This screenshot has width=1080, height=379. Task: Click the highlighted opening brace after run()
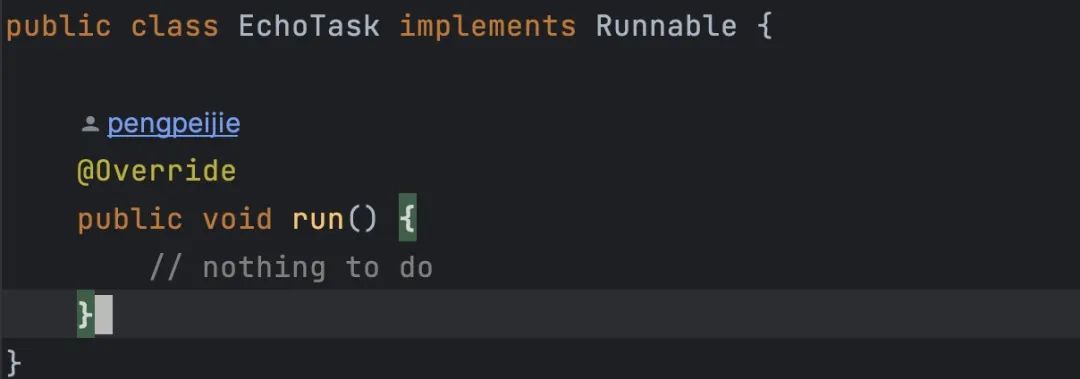pyautogui.click(x=407, y=218)
